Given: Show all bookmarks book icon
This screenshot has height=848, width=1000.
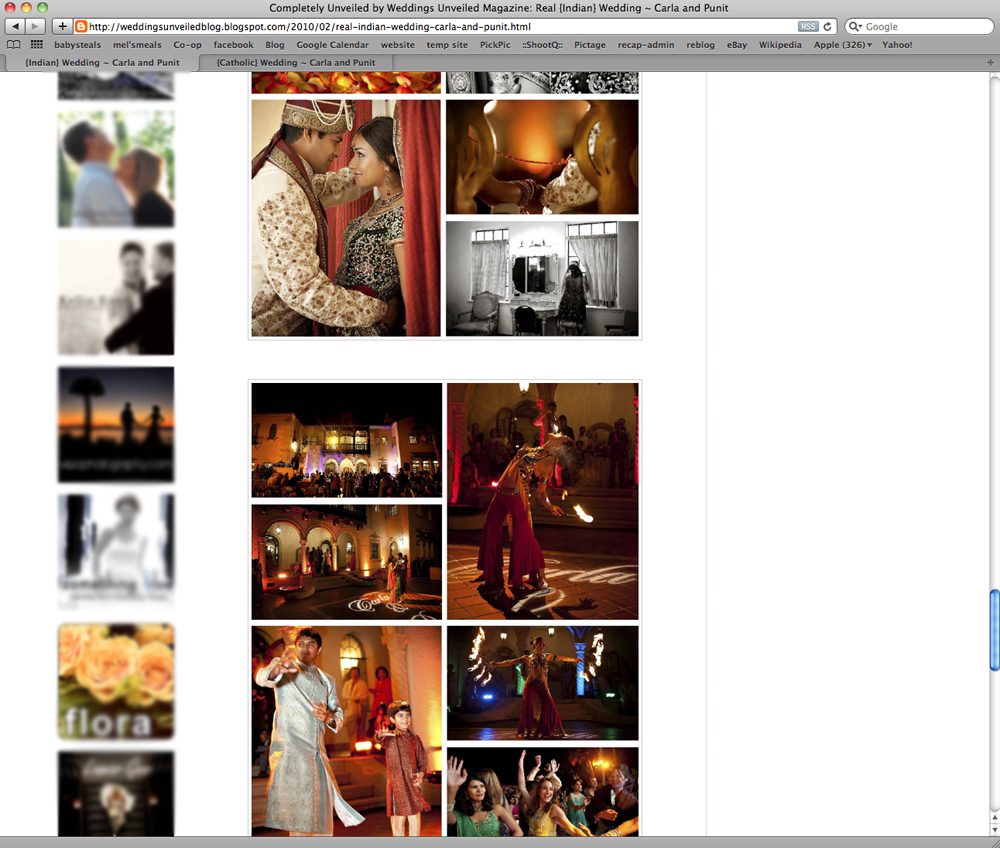Looking at the screenshot, I should click(13, 45).
